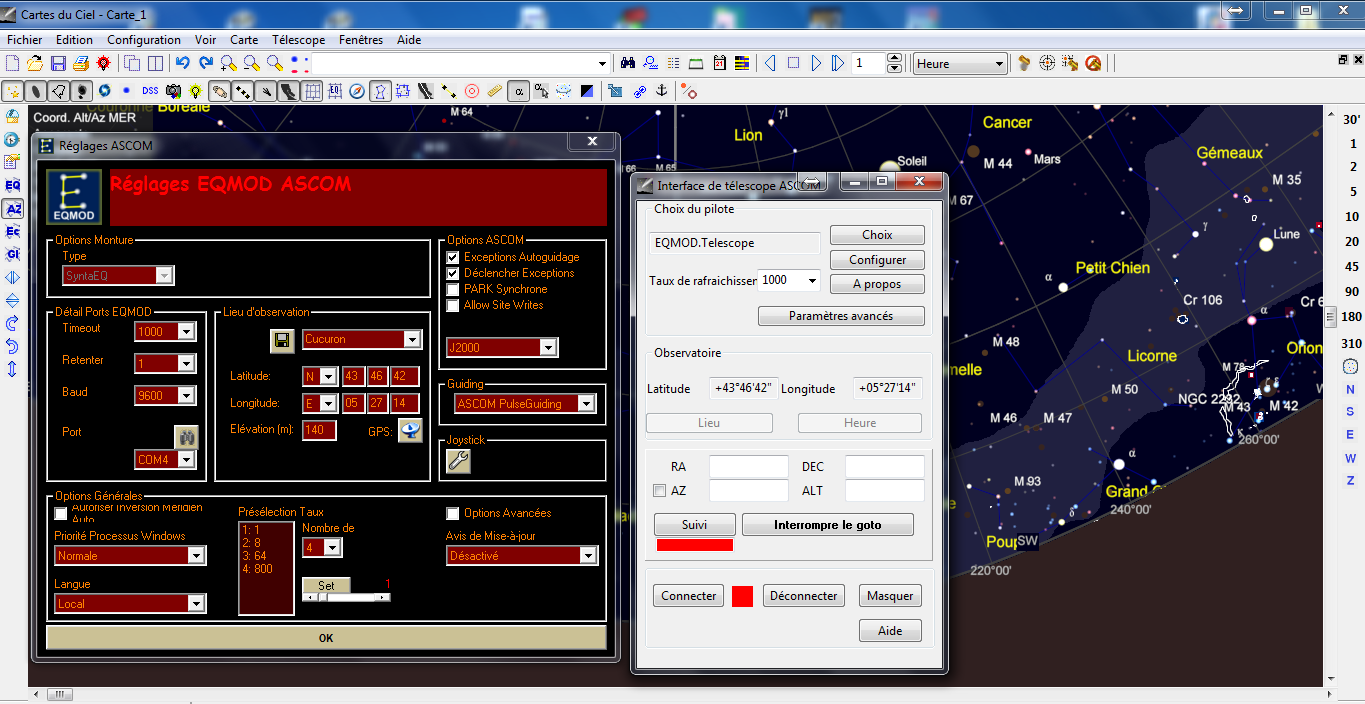This screenshot has height=704, width=1365.
Task: Click the Connecter button
Action: coord(689,596)
